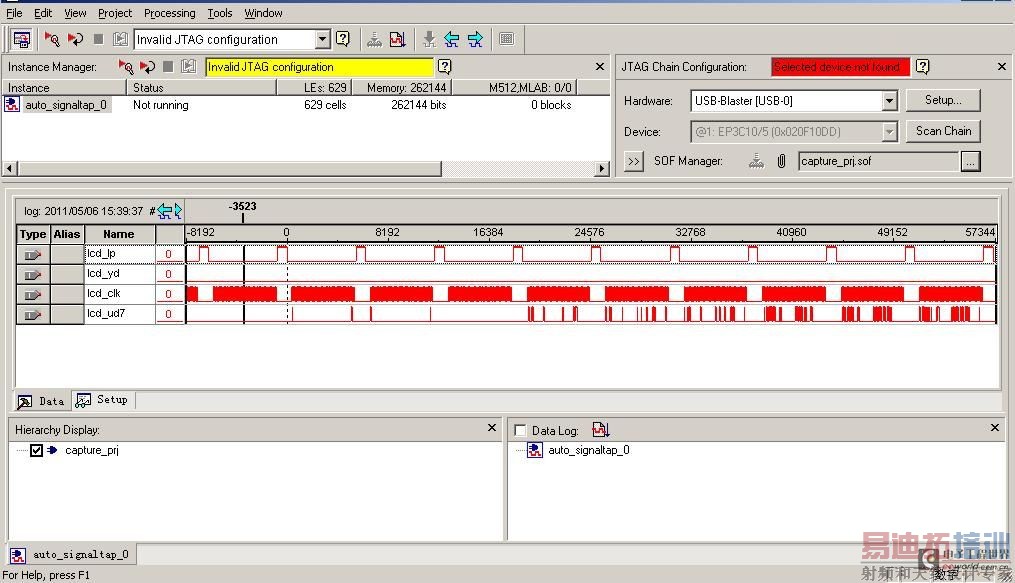Click SOF Manager program device icon
Screen dimensions: 1015x583
pyautogui.click(x=756, y=162)
